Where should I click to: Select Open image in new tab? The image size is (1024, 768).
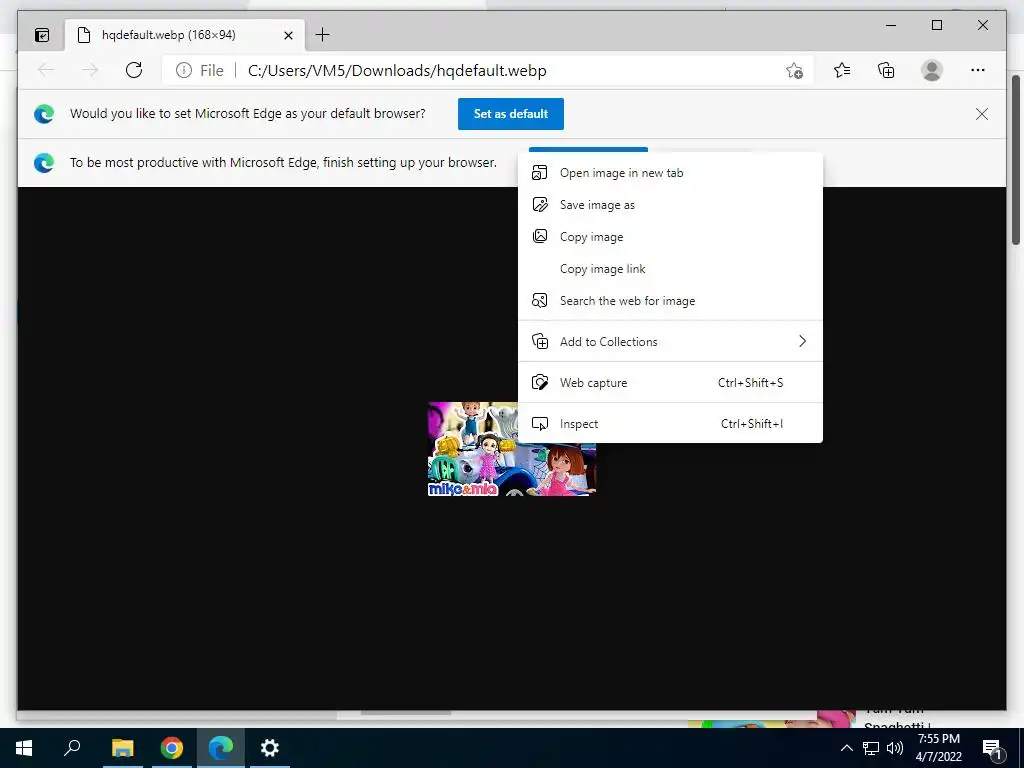(670, 173)
